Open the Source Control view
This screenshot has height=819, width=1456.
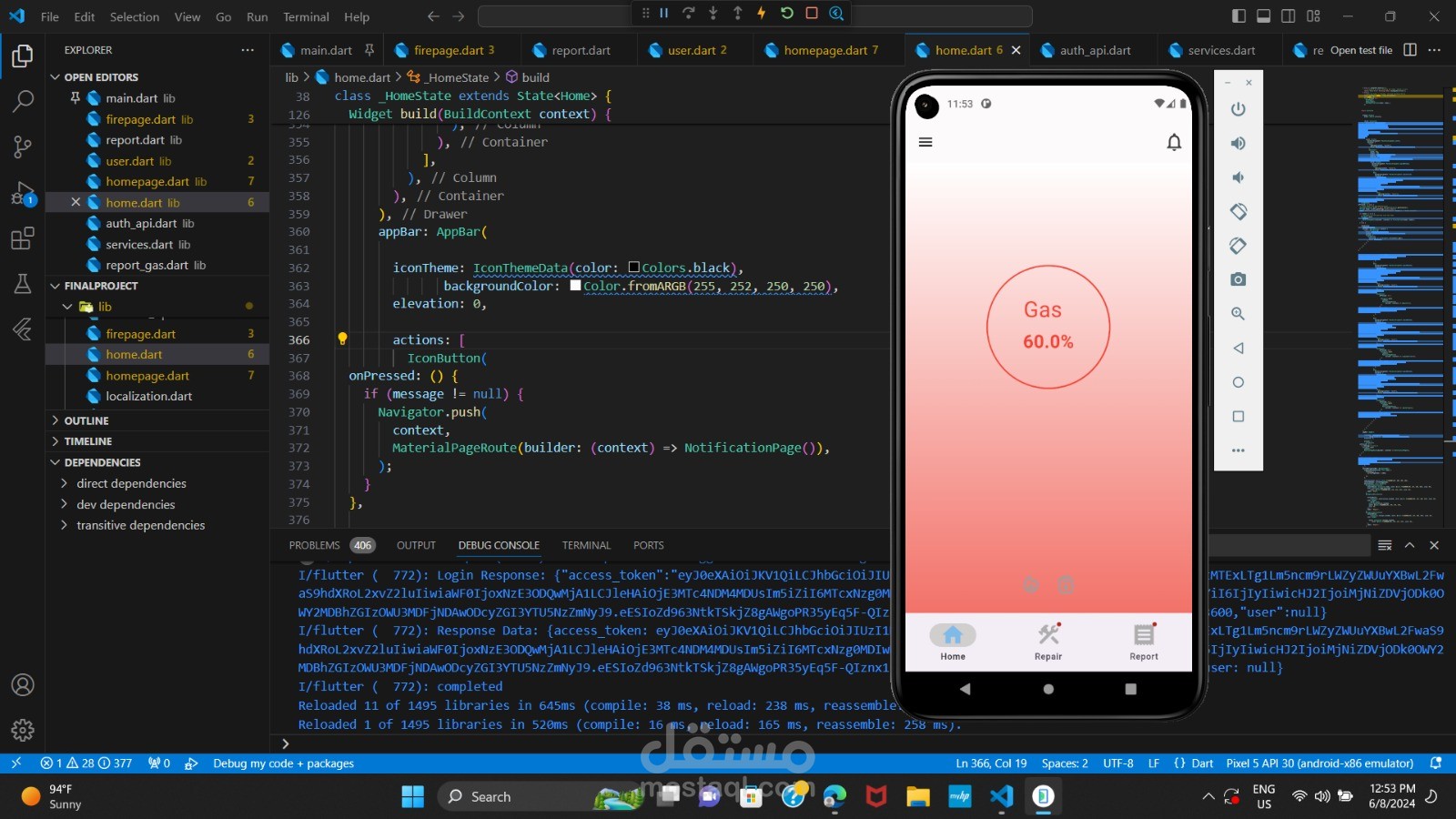23,147
